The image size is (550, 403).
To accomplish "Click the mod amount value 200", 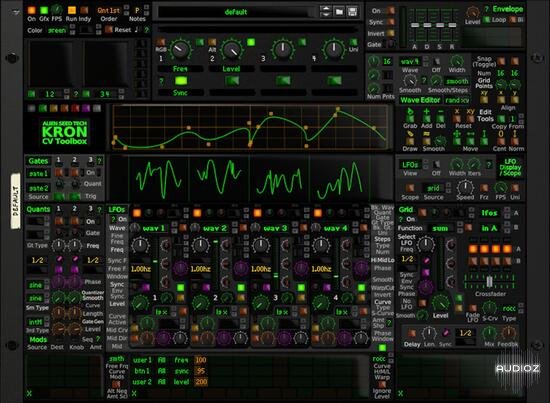I will 201,382.
